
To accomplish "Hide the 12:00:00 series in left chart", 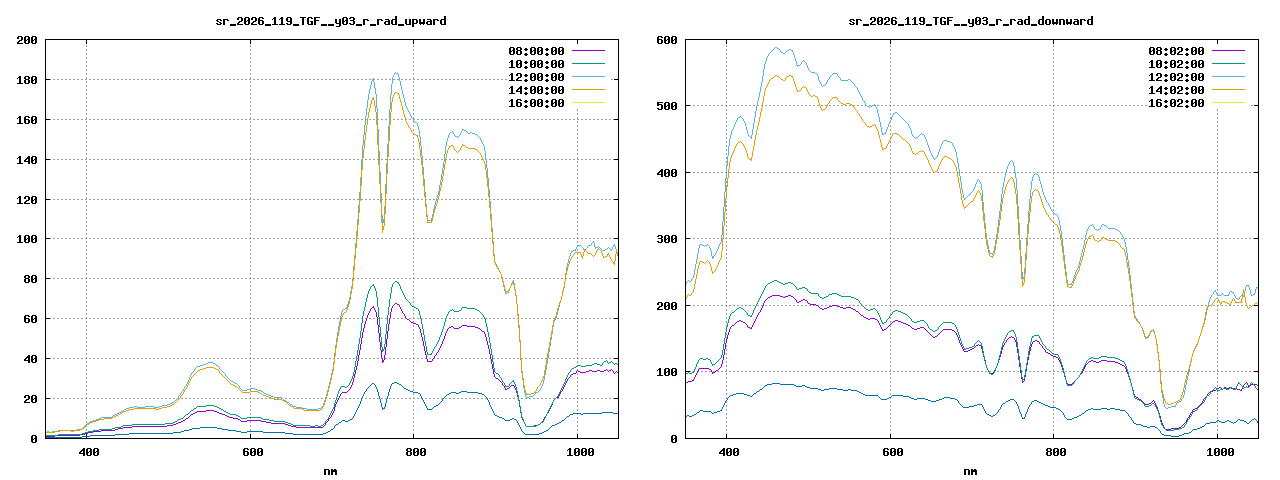I will pos(537,77).
